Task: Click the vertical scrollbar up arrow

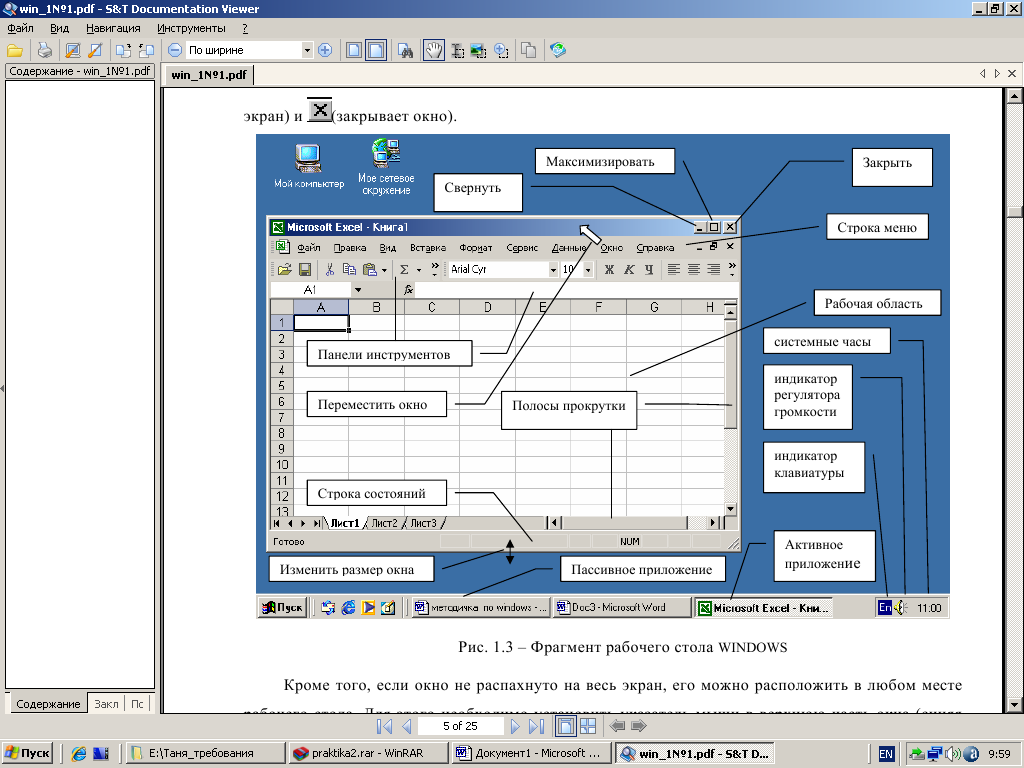Action: pyautogui.click(x=1014, y=96)
